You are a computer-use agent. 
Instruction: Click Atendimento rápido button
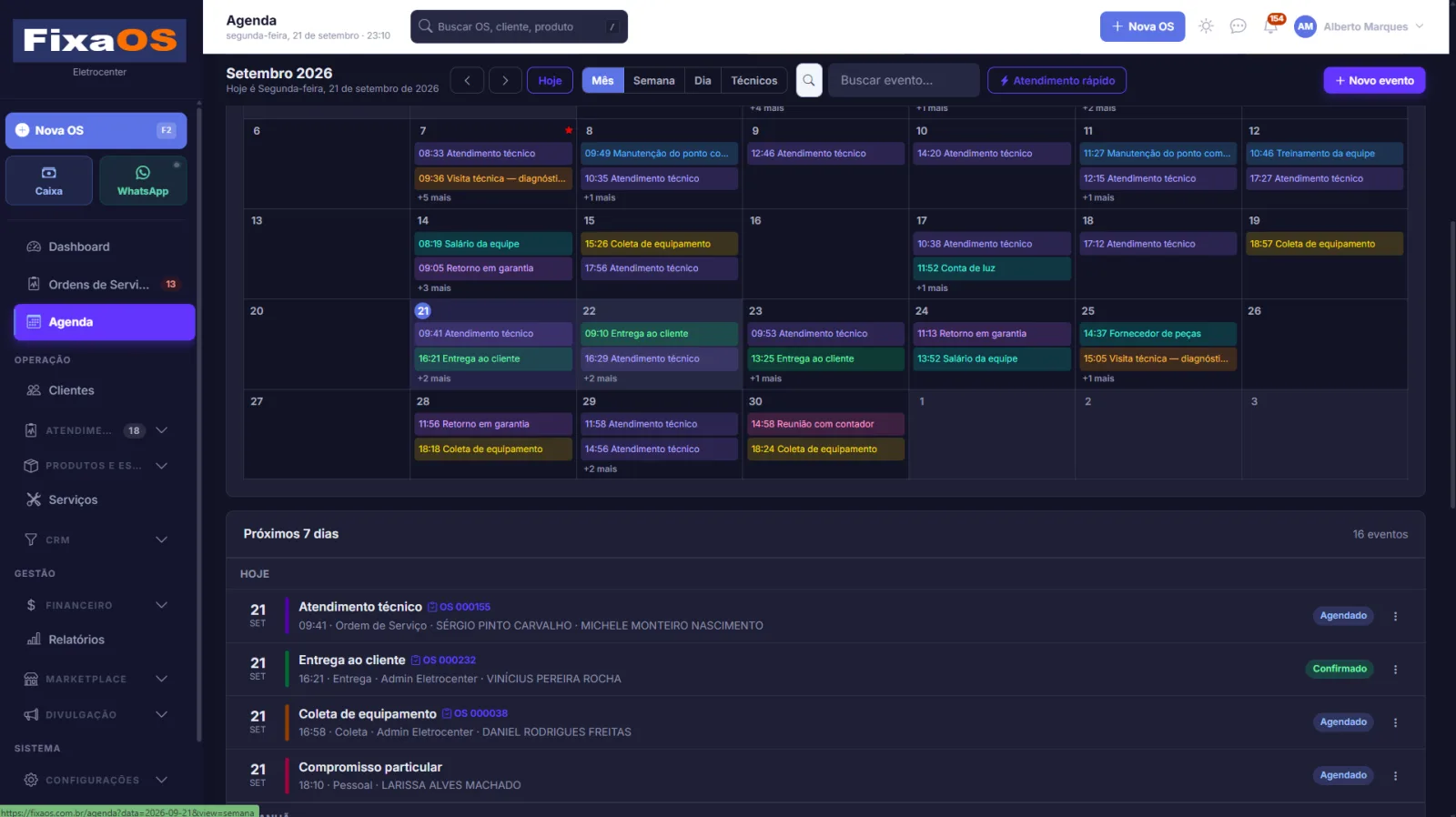pos(1057,80)
